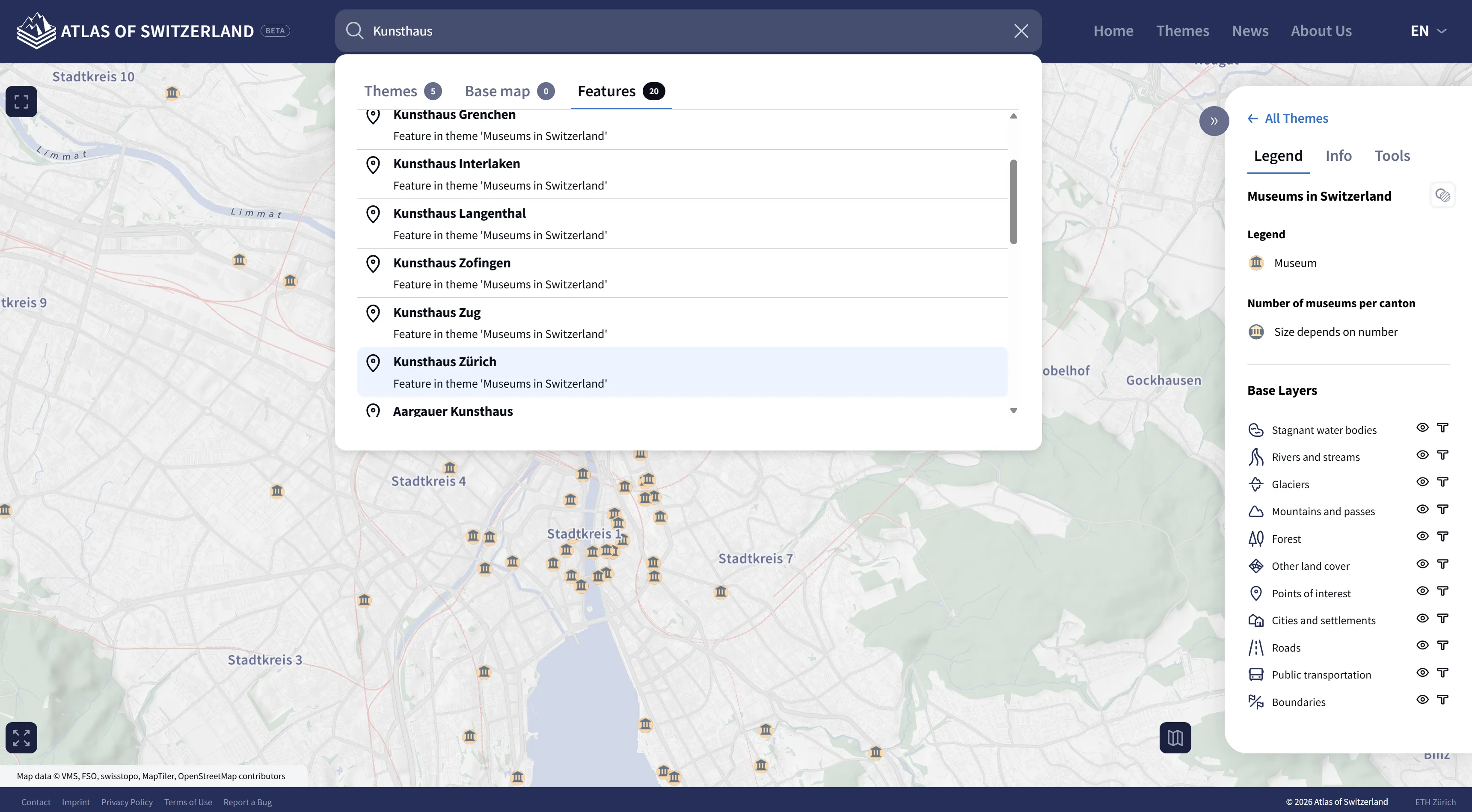
Task: Click the Kunsthaus search input field
Action: click(688, 31)
